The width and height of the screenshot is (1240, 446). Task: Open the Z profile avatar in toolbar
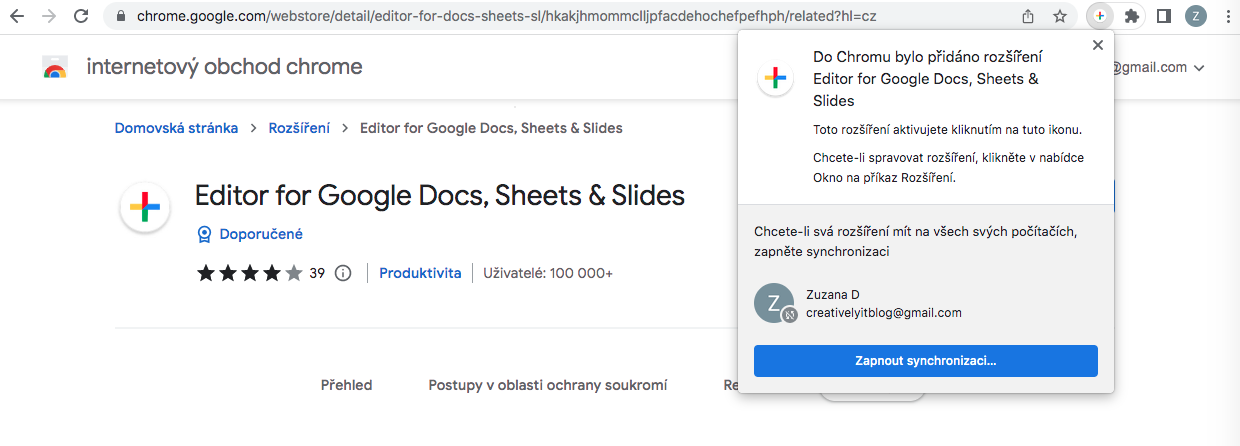tap(1196, 17)
